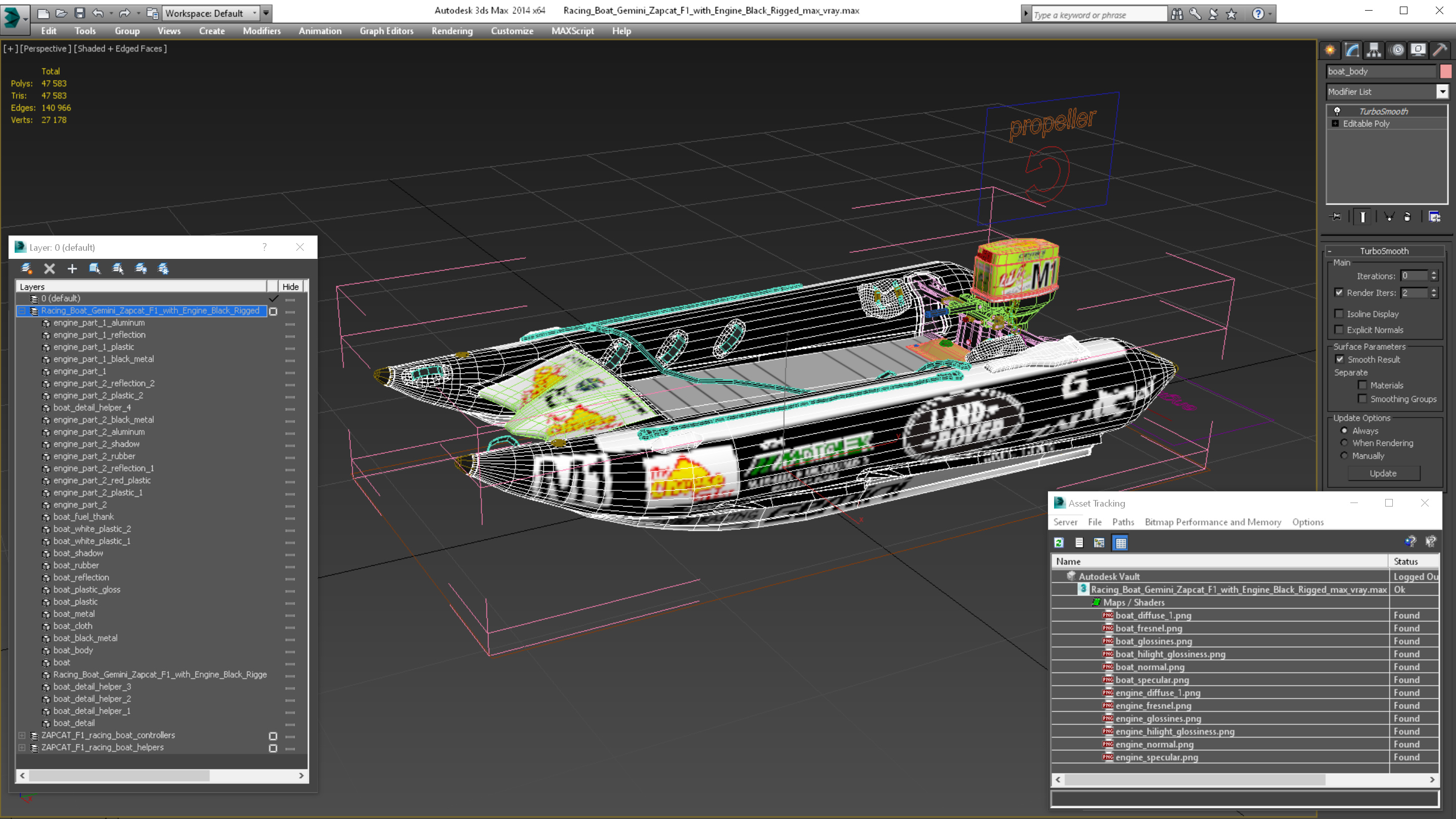Image resolution: width=1456 pixels, height=819 pixels.
Task: Toggle TurboSmooth modifier lightbulb visibility
Action: point(1337,111)
